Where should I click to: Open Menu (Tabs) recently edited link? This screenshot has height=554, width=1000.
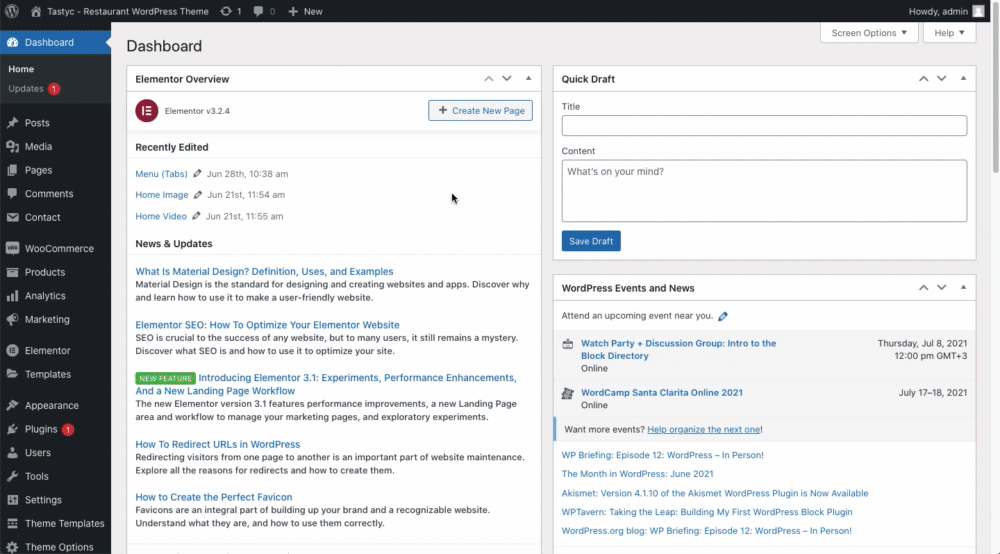(161, 173)
